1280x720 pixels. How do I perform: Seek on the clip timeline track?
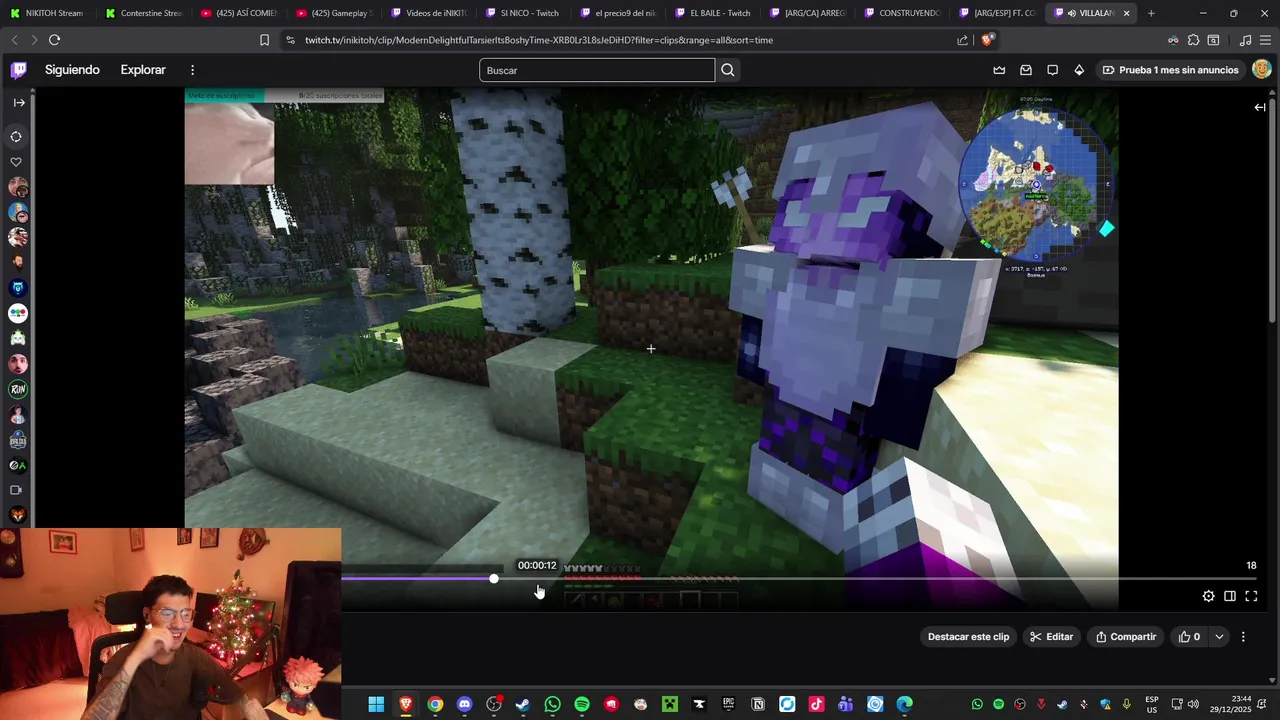pos(798,579)
